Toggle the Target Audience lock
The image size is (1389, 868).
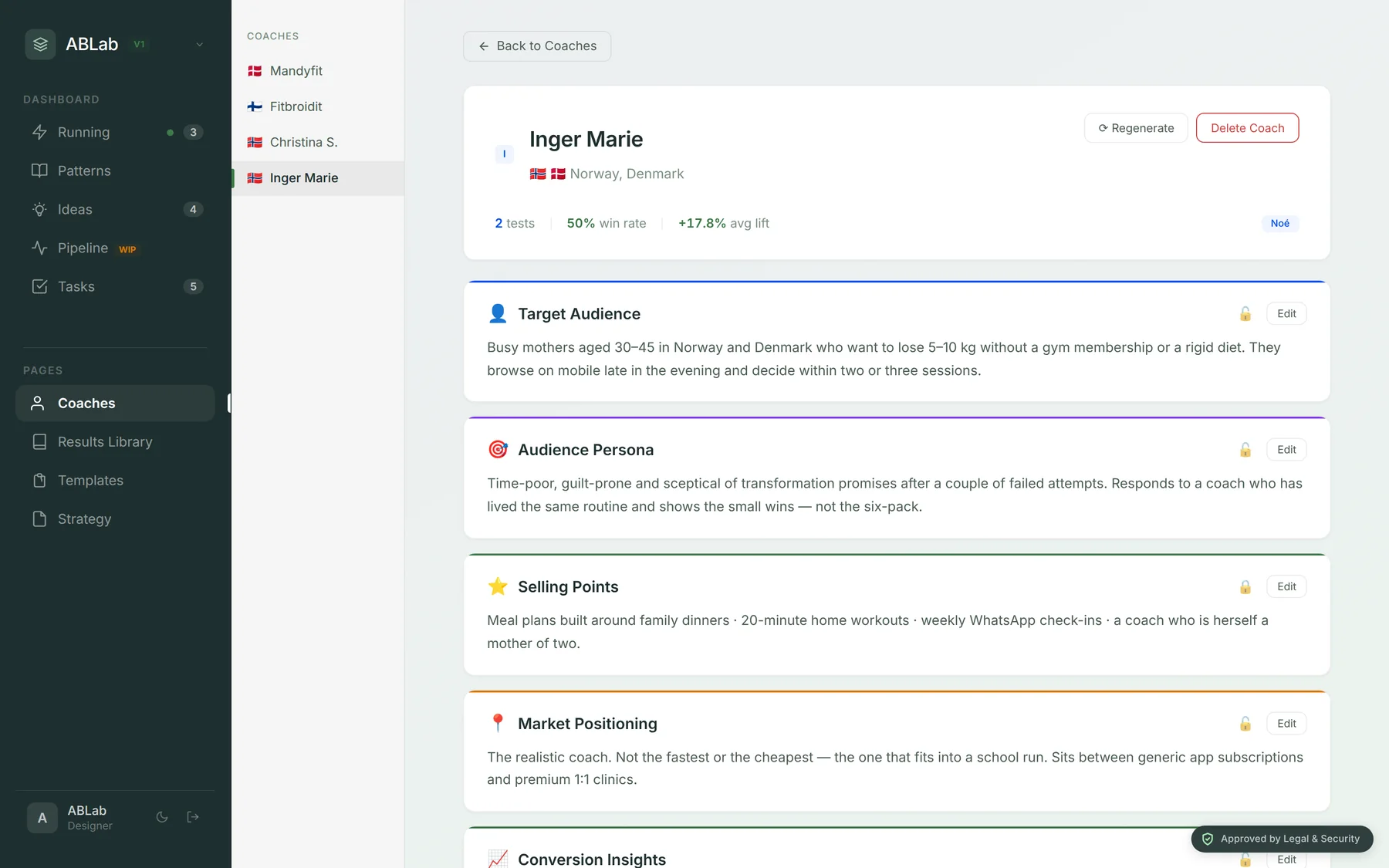click(1245, 314)
